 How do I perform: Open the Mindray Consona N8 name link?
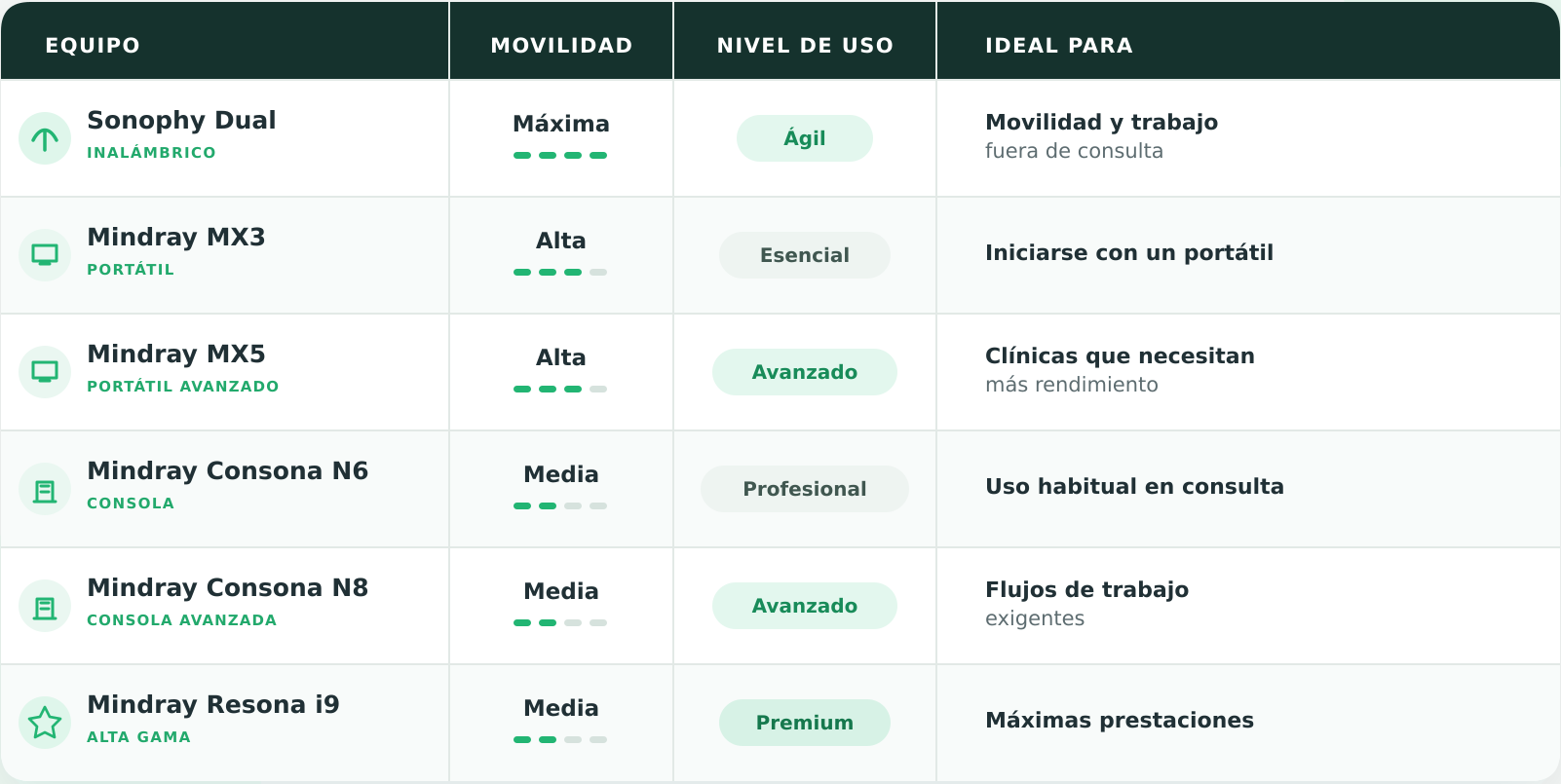tap(228, 587)
